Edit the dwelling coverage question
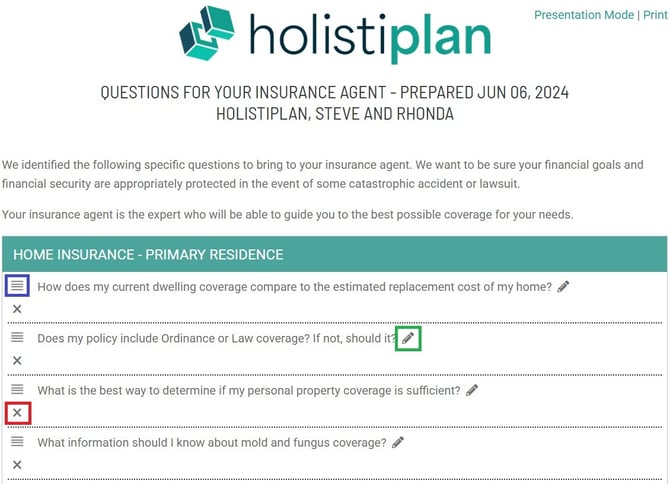 tap(564, 286)
